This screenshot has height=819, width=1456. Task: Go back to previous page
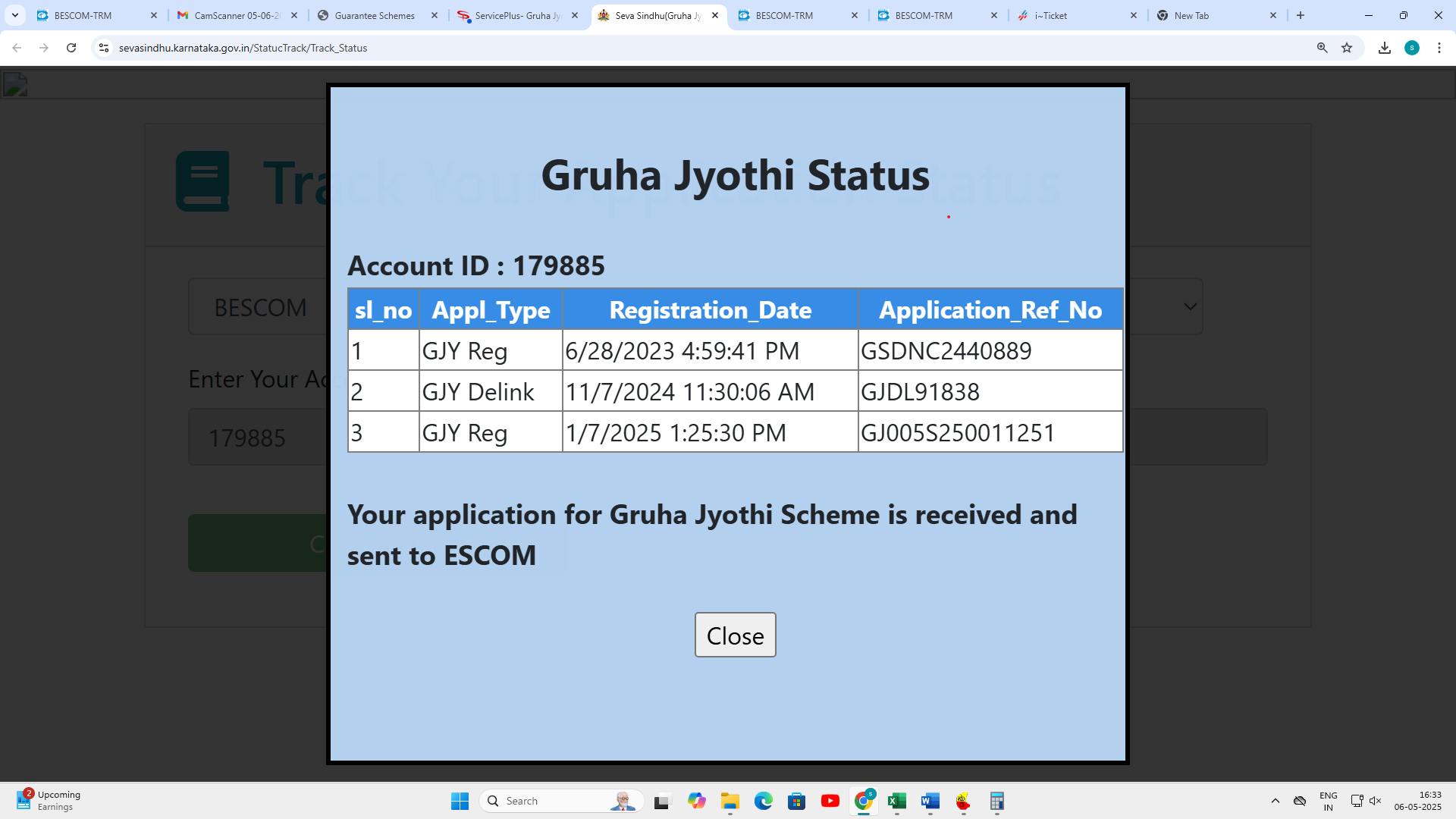17,48
